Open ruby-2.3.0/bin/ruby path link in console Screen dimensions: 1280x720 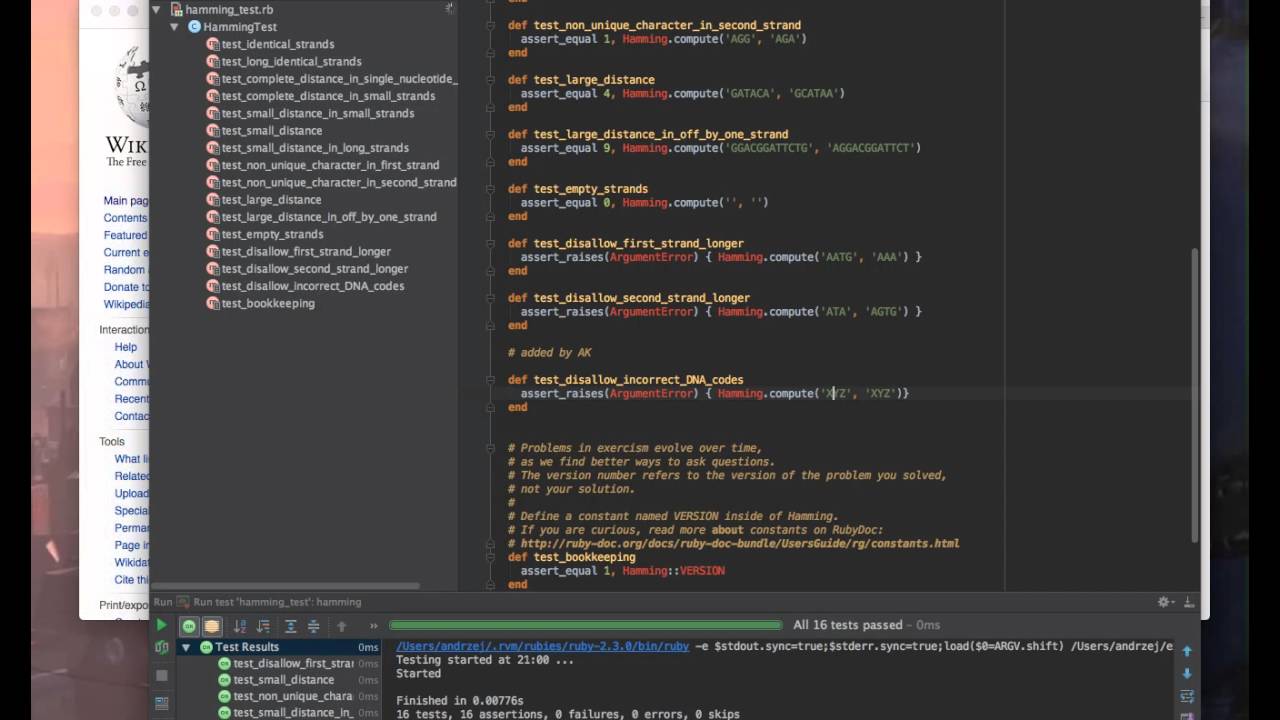point(543,647)
